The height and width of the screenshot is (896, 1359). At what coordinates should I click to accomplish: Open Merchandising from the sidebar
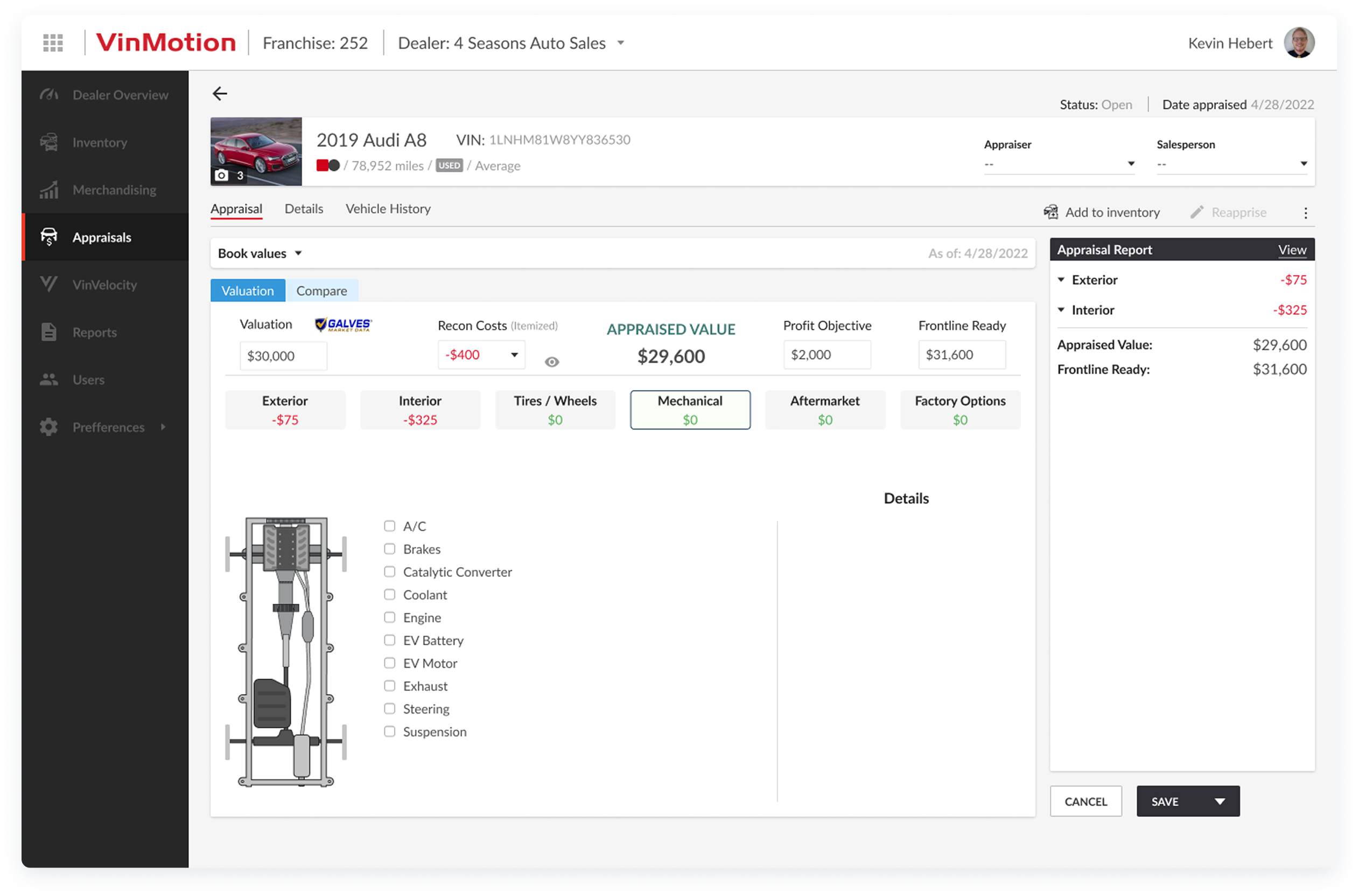click(x=114, y=190)
